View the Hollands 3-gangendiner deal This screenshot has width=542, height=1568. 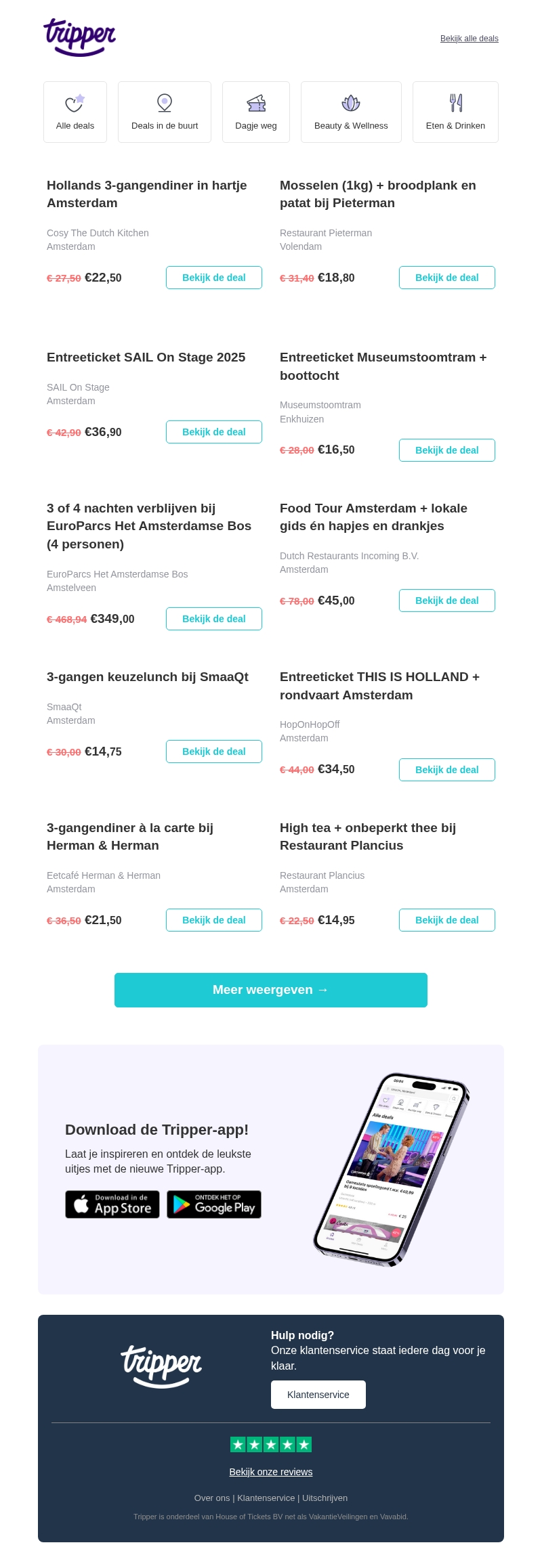(x=214, y=278)
